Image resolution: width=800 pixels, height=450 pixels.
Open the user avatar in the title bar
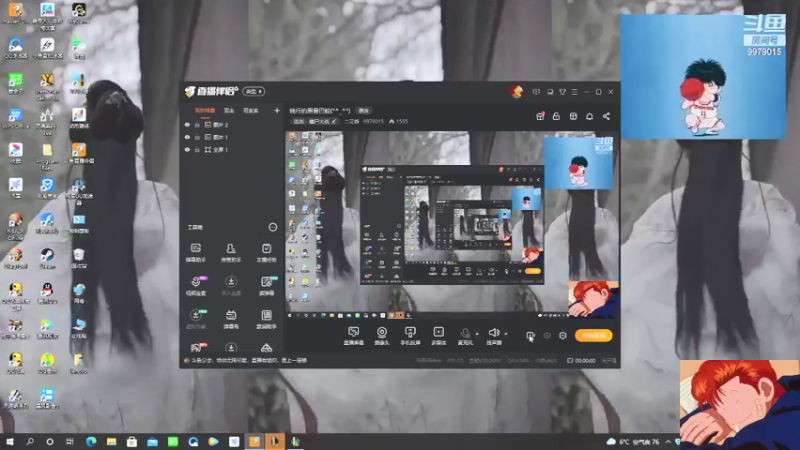[517, 92]
